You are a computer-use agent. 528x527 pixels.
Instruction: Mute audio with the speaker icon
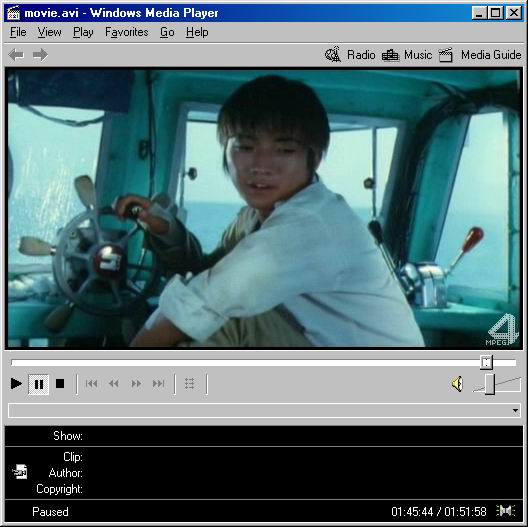[457, 384]
